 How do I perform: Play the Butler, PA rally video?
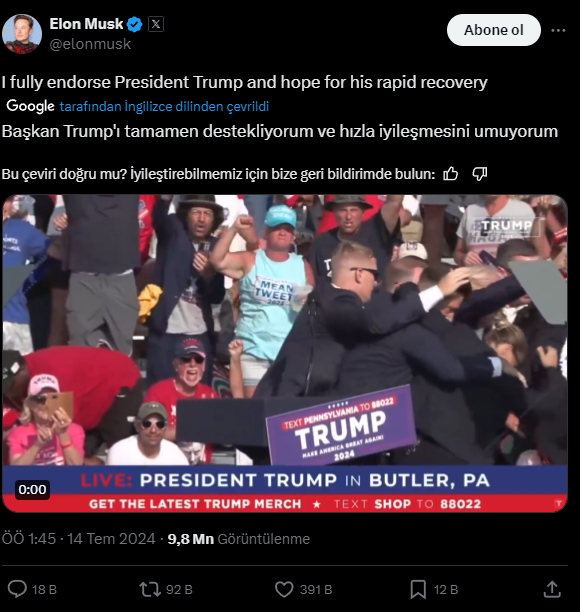tap(285, 353)
